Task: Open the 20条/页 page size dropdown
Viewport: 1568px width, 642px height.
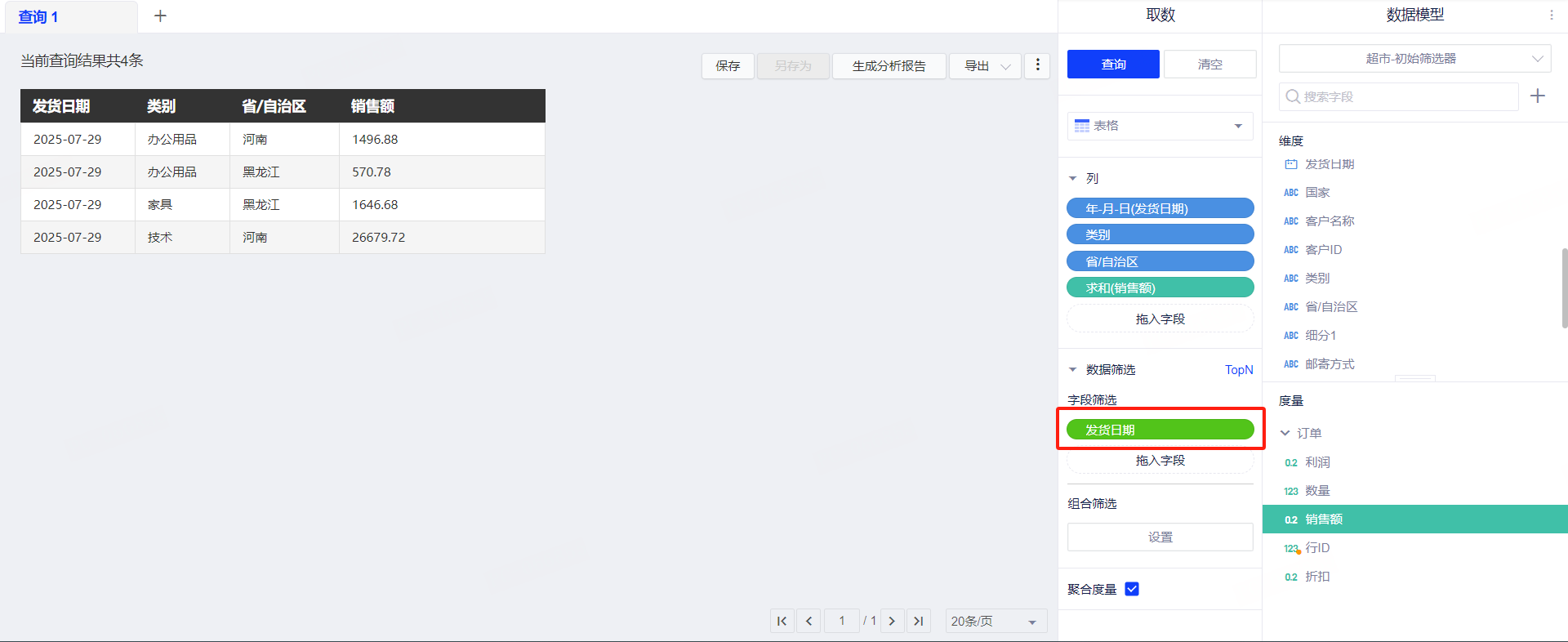Action: pos(995,622)
